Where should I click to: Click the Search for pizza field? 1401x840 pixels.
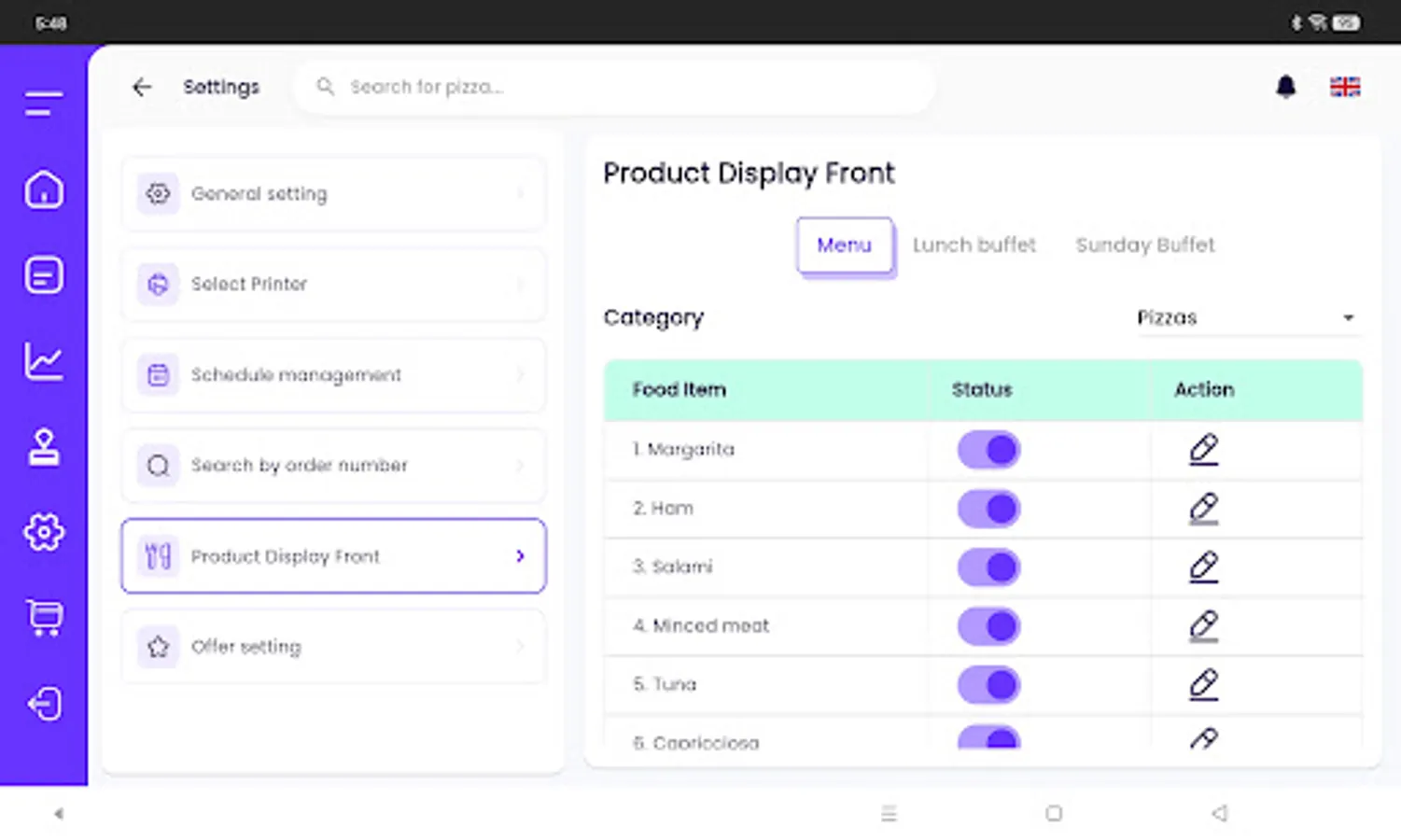[x=616, y=87]
